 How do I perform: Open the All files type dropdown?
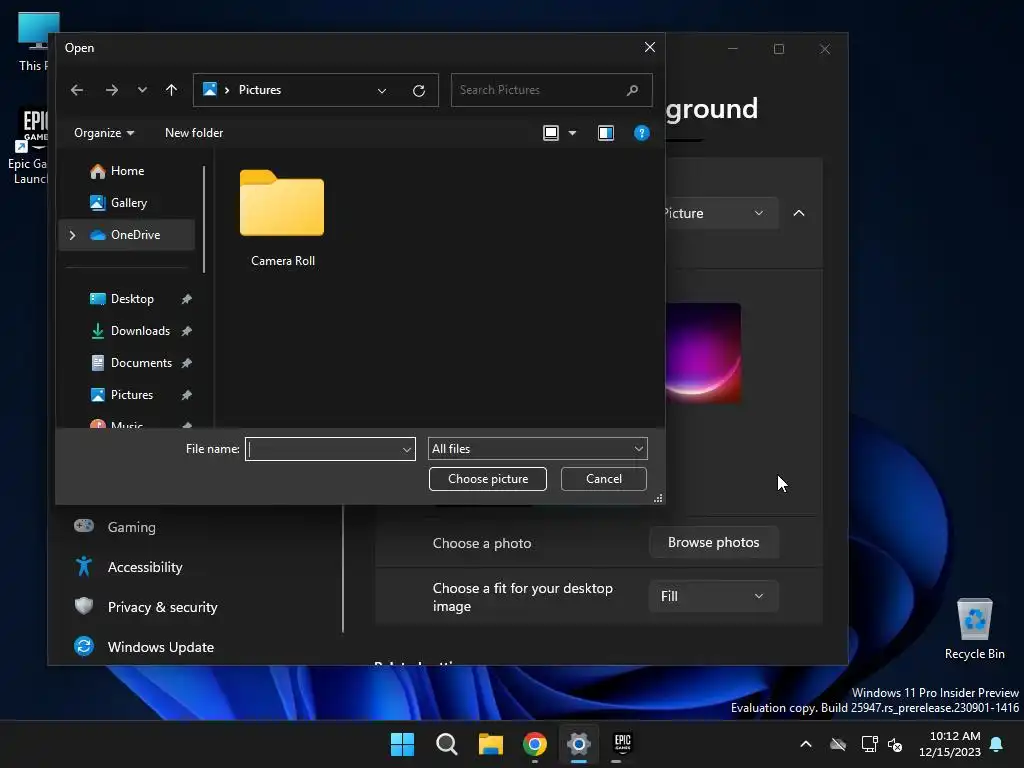click(x=537, y=449)
